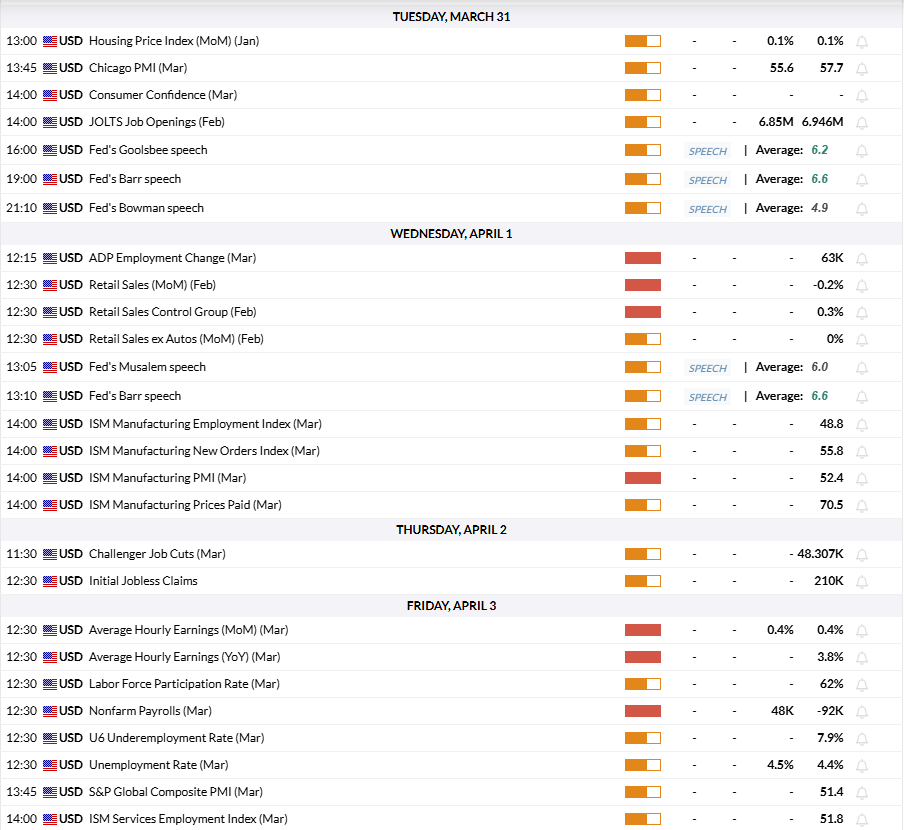Click red impact bar for Retail Sales Control Group
Viewport: 904px width, 830px height.
click(x=642, y=312)
